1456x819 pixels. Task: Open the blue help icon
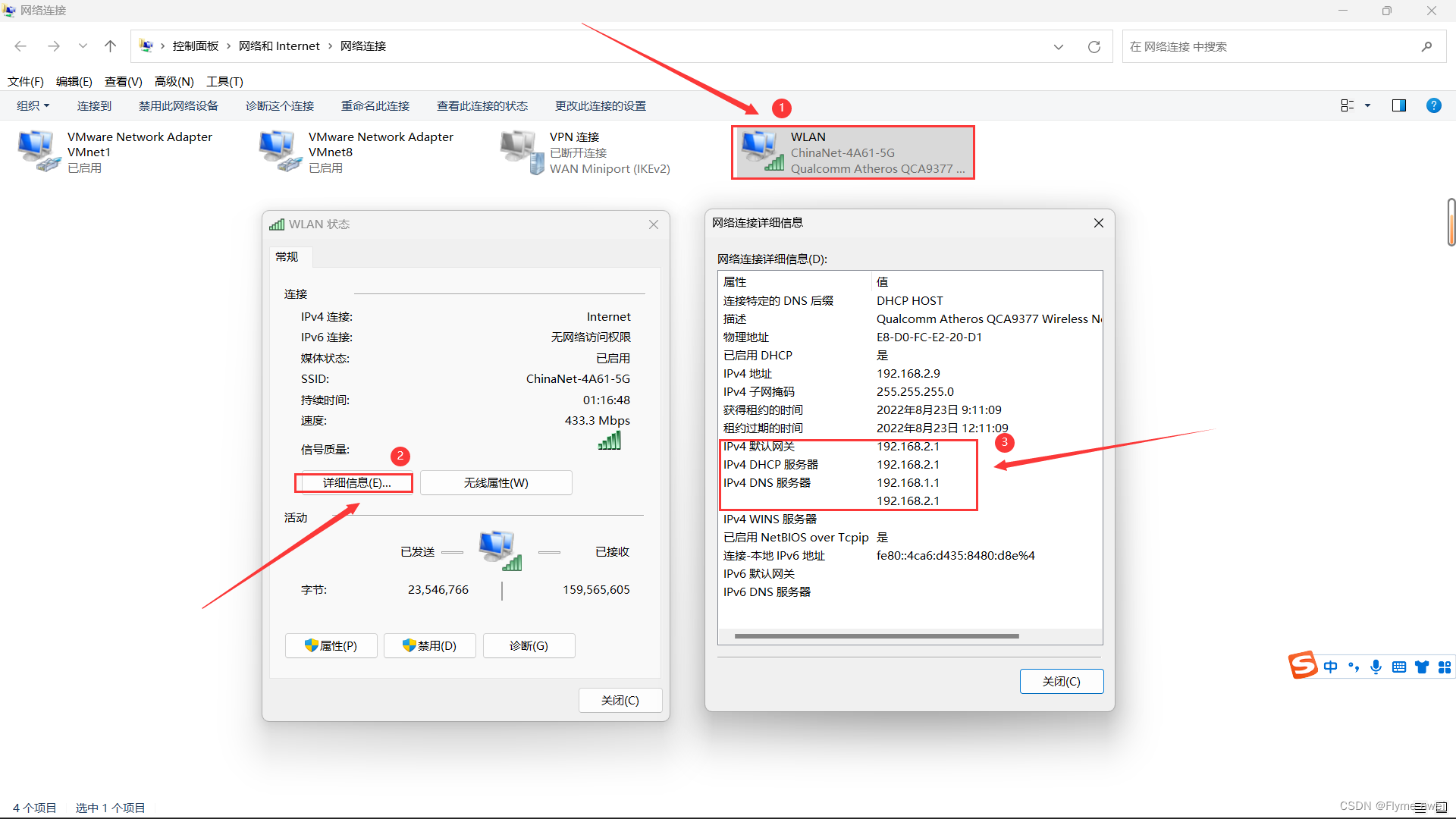pyautogui.click(x=1433, y=105)
